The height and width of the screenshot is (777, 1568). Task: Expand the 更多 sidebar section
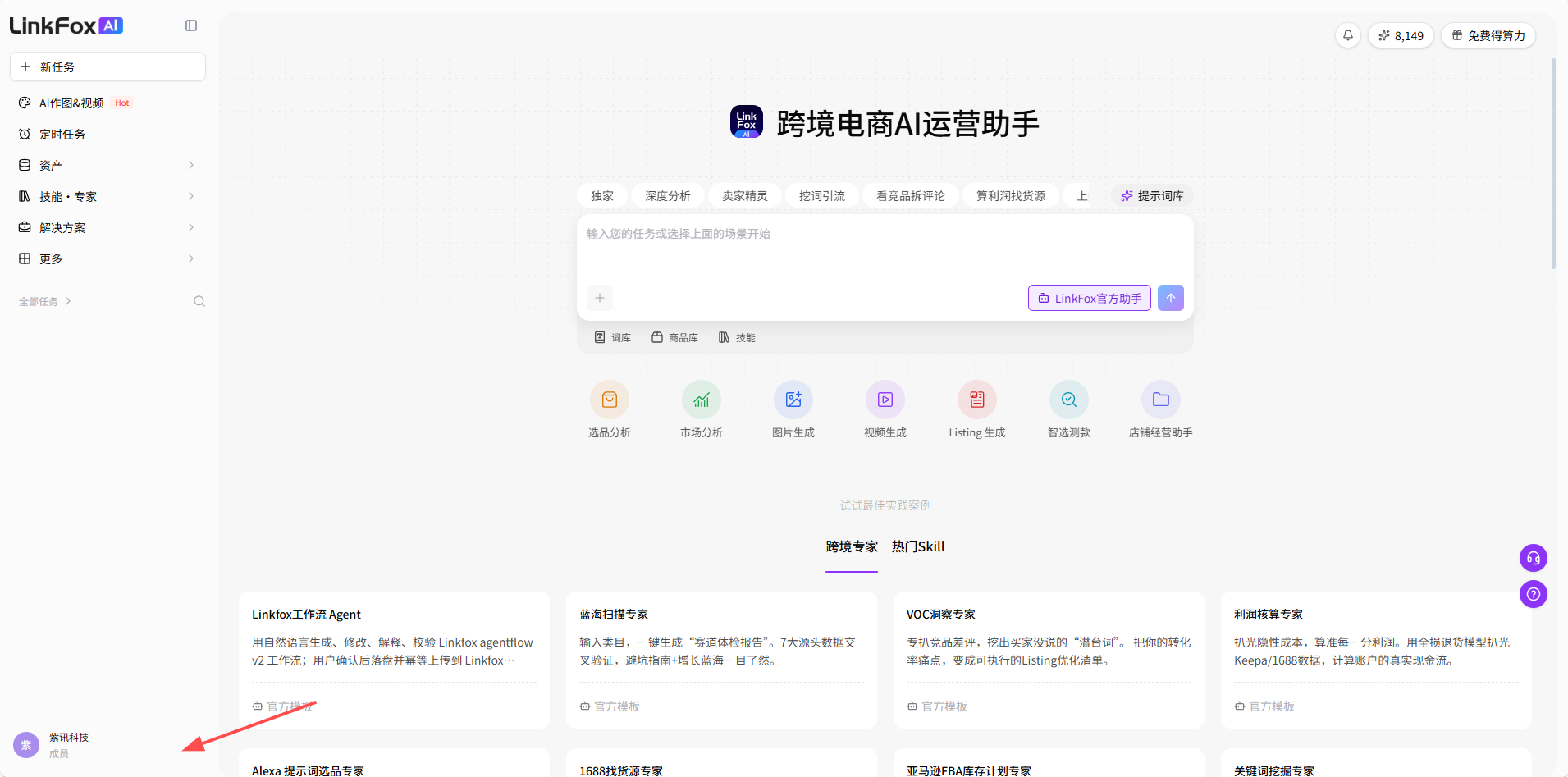(107, 258)
